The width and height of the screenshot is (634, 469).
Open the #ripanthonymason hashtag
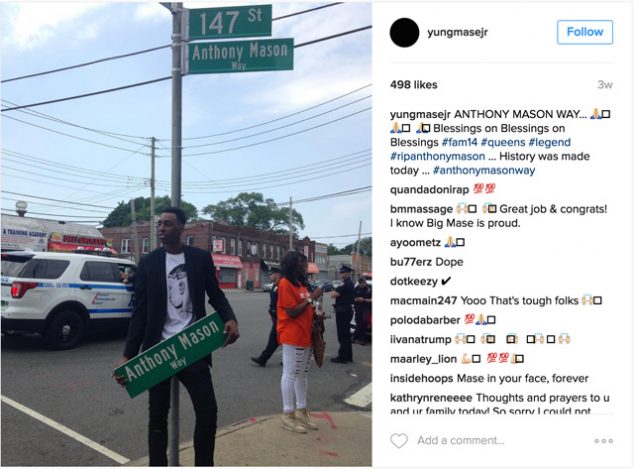tap(437, 156)
